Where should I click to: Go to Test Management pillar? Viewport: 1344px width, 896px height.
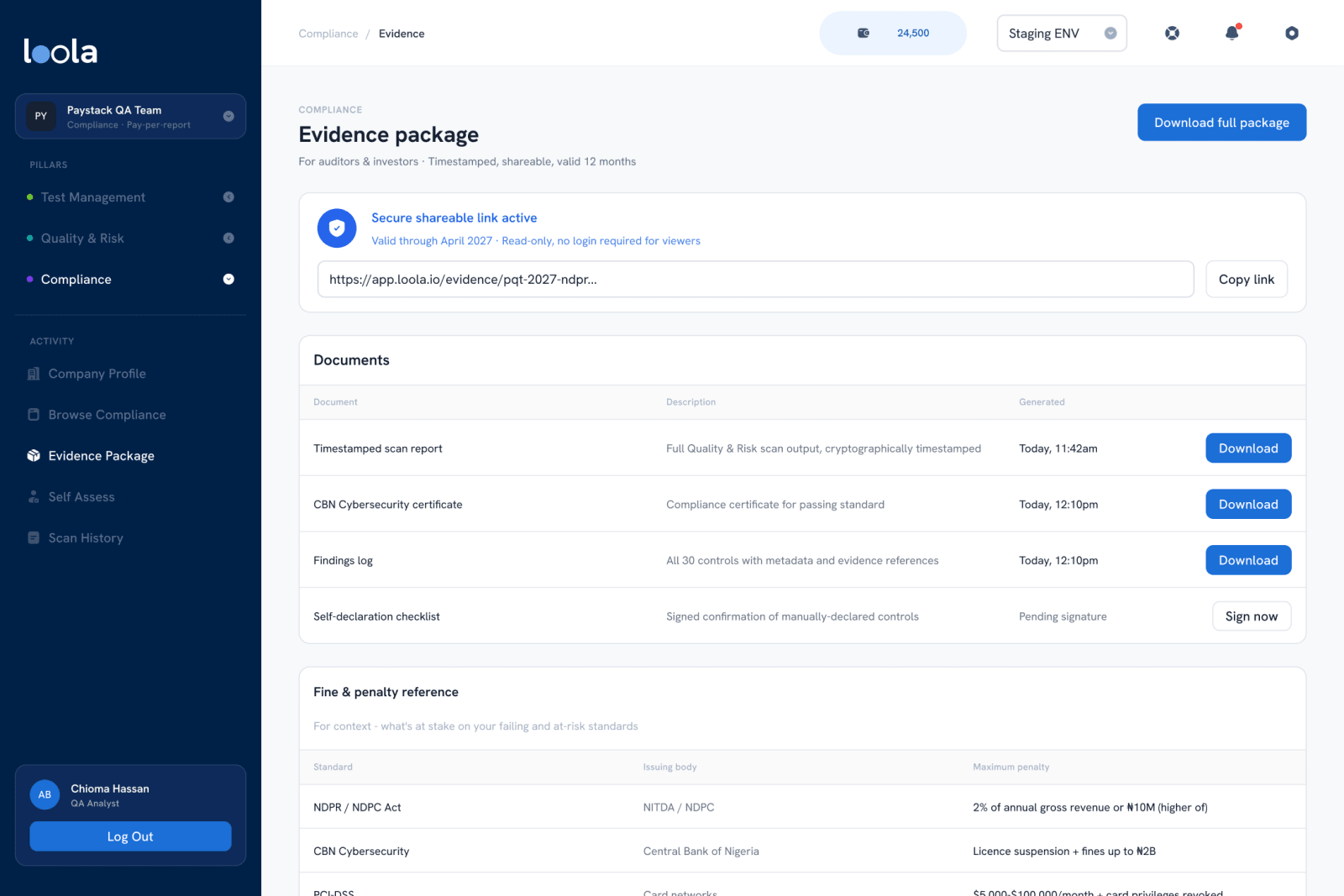point(93,197)
